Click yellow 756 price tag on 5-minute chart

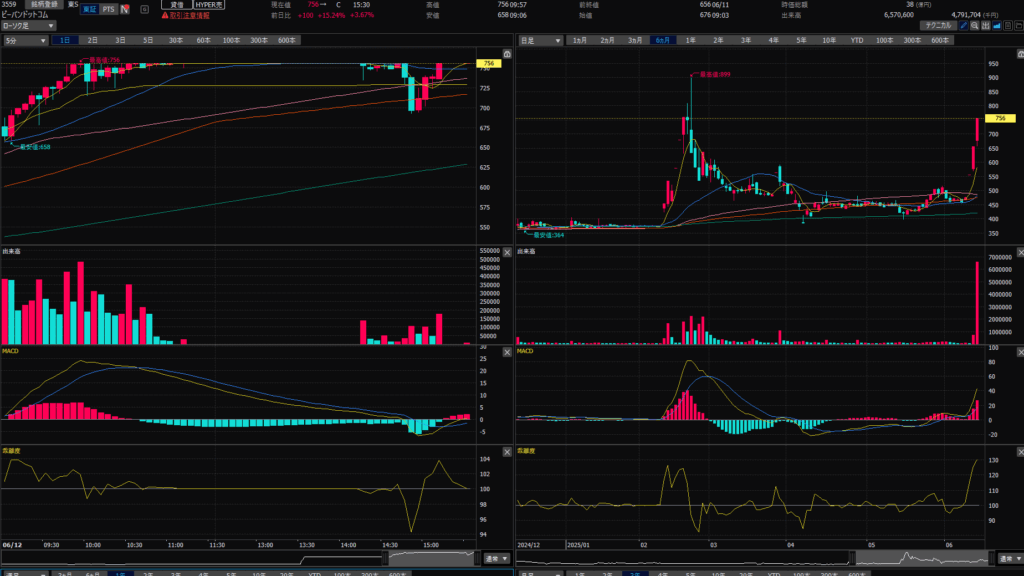point(488,63)
